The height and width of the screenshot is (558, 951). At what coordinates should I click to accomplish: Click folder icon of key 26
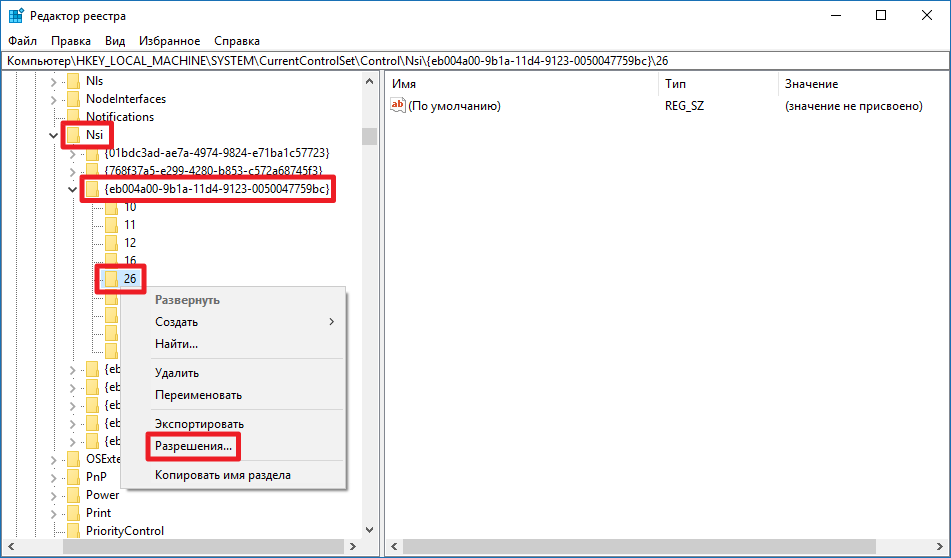click(112, 278)
